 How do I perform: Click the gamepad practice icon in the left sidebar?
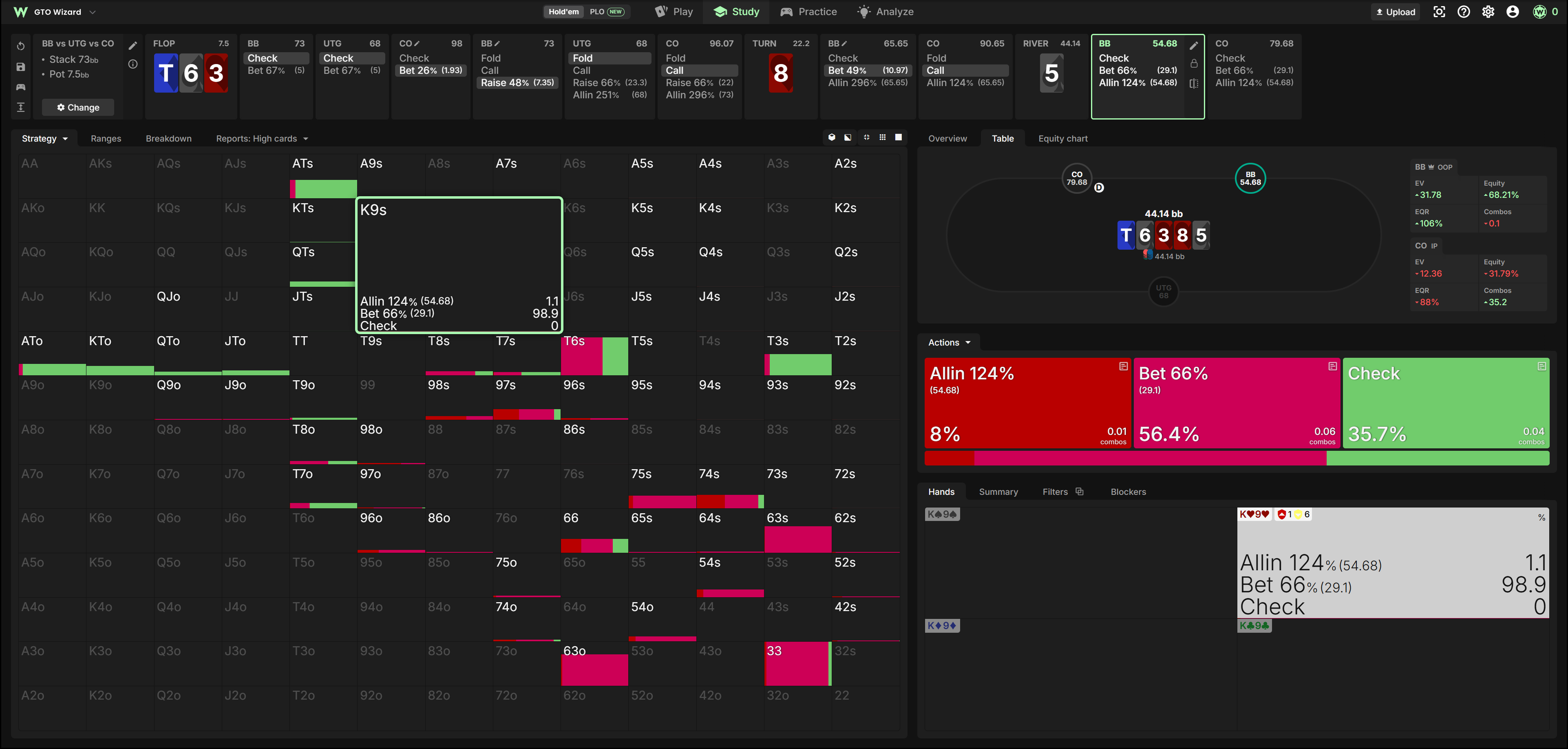pyautogui.click(x=21, y=87)
